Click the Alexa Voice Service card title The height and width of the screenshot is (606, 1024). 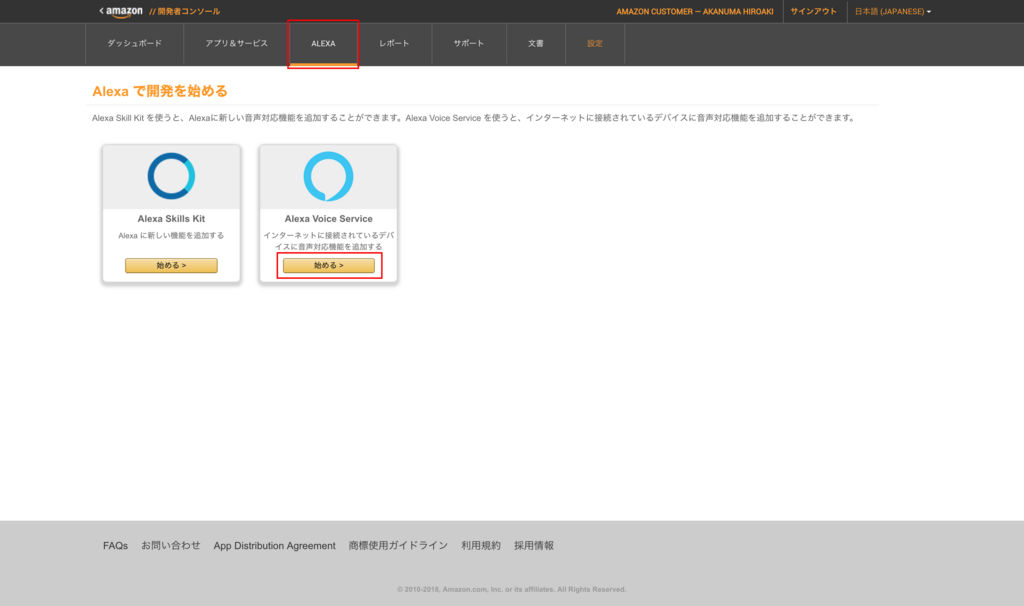click(x=328, y=219)
